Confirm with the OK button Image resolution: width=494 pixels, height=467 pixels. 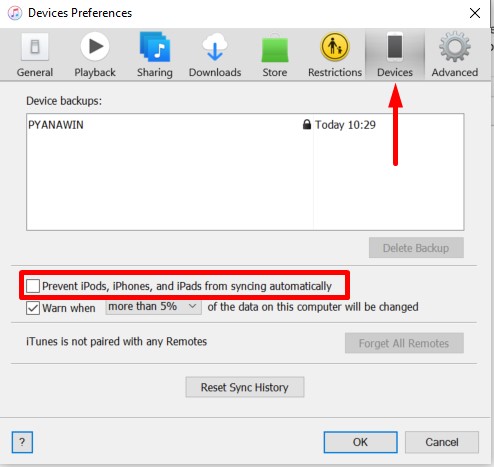click(360, 442)
